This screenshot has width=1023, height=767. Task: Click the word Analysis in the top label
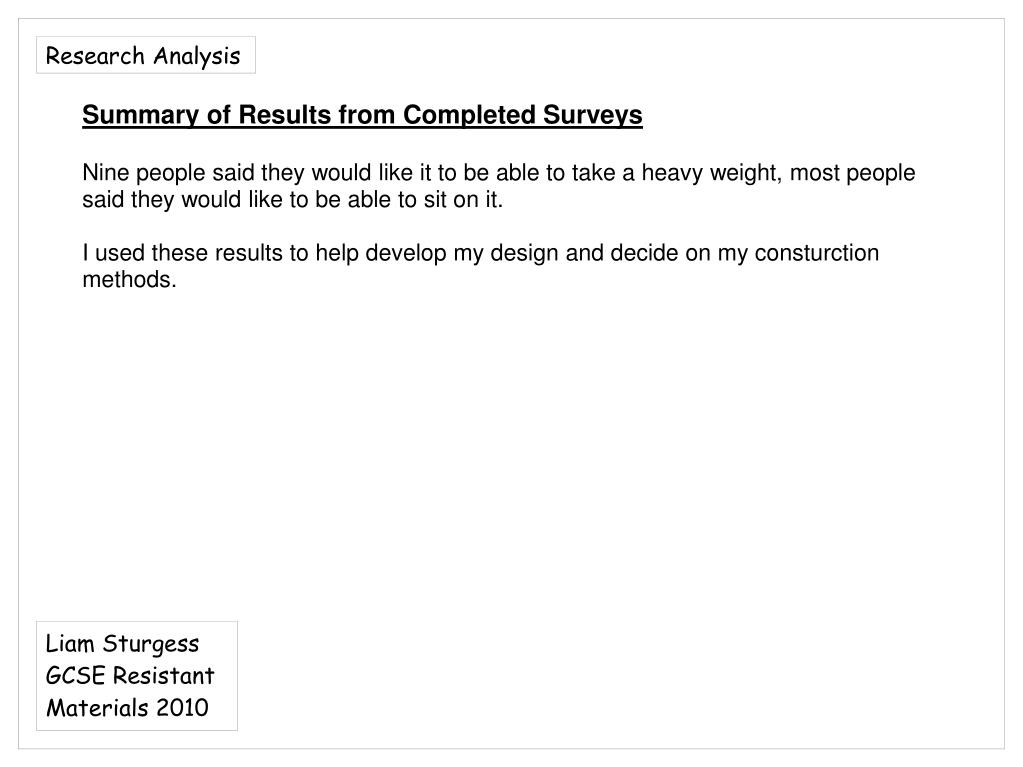pyautogui.click(x=197, y=56)
